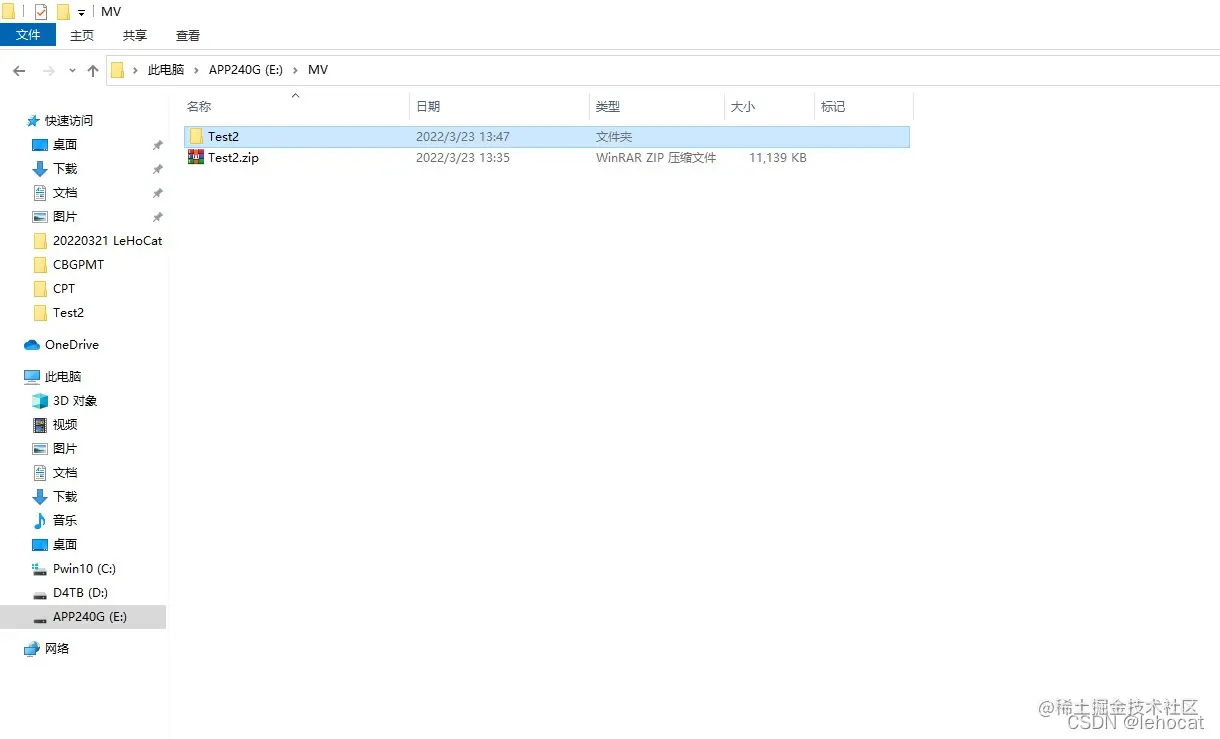This screenshot has height=739, width=1220.
Task: Click the OneDrive cloud icon
Action: click(32, 344)
